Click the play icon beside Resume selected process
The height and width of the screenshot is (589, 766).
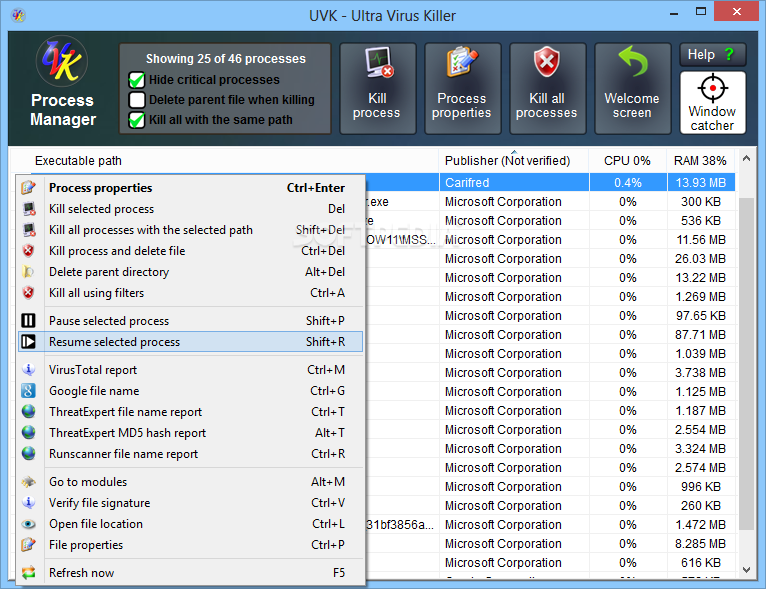[x=28, y=341]
